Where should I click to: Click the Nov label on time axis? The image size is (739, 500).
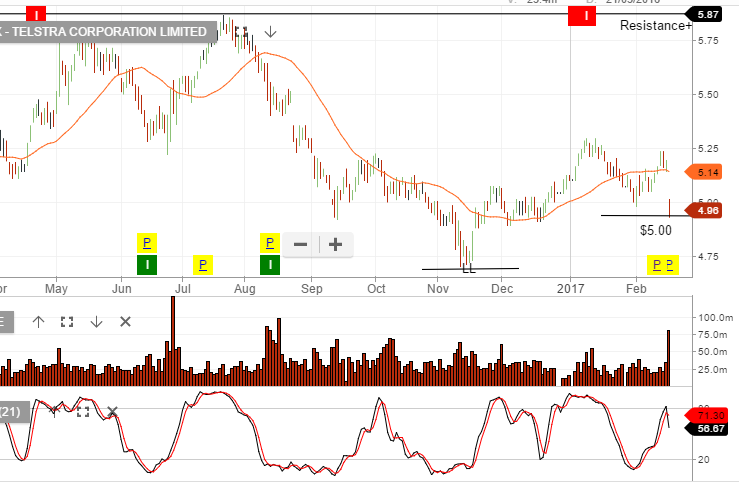(438, 288)
